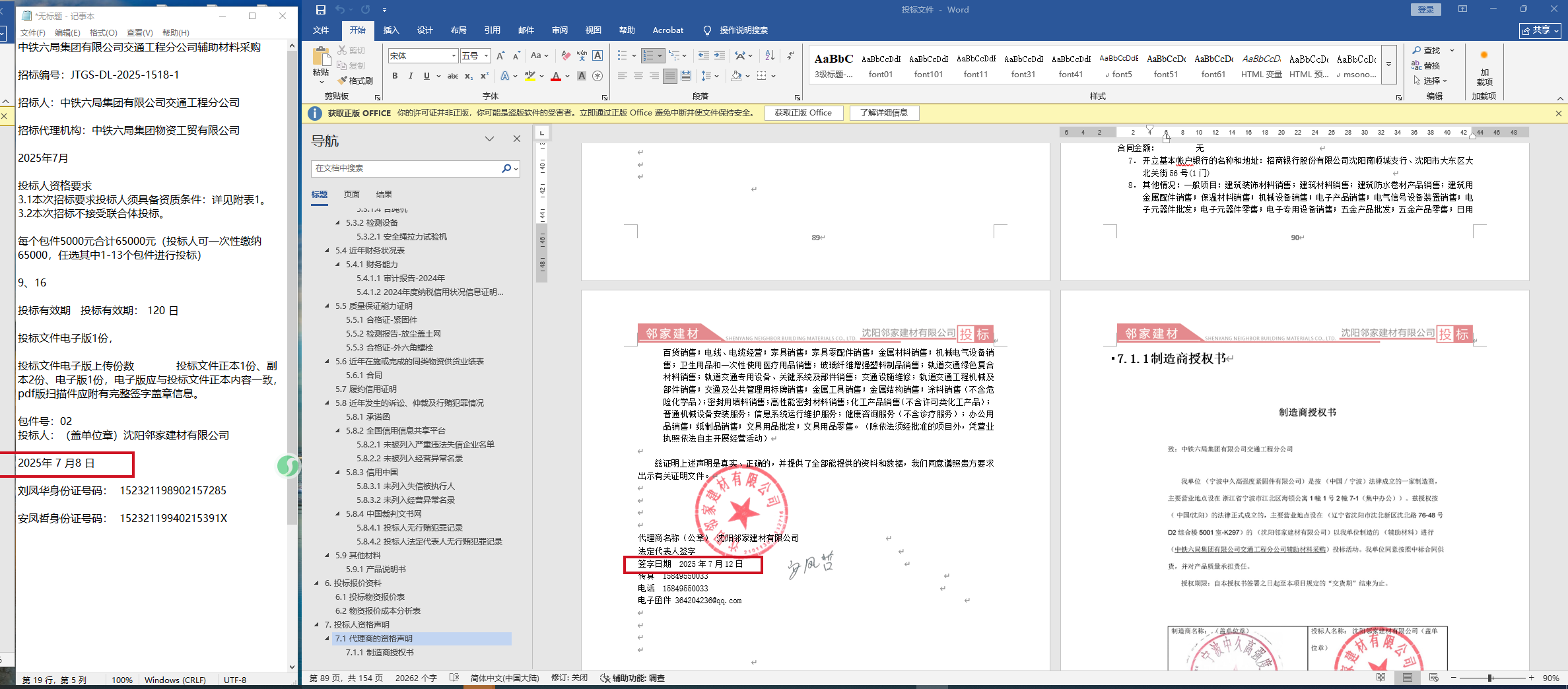Open the 审阅 (Review) ribbon tab
This screenshot has width=1568, height=689.
point(560,30)
